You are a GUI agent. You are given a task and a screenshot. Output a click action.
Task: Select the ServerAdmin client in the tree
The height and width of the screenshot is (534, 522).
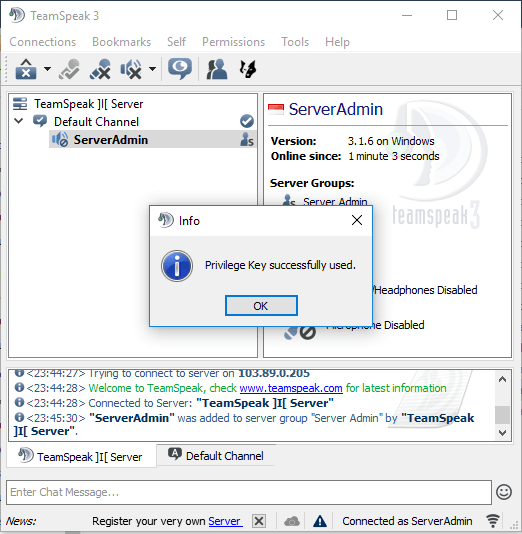152,139
